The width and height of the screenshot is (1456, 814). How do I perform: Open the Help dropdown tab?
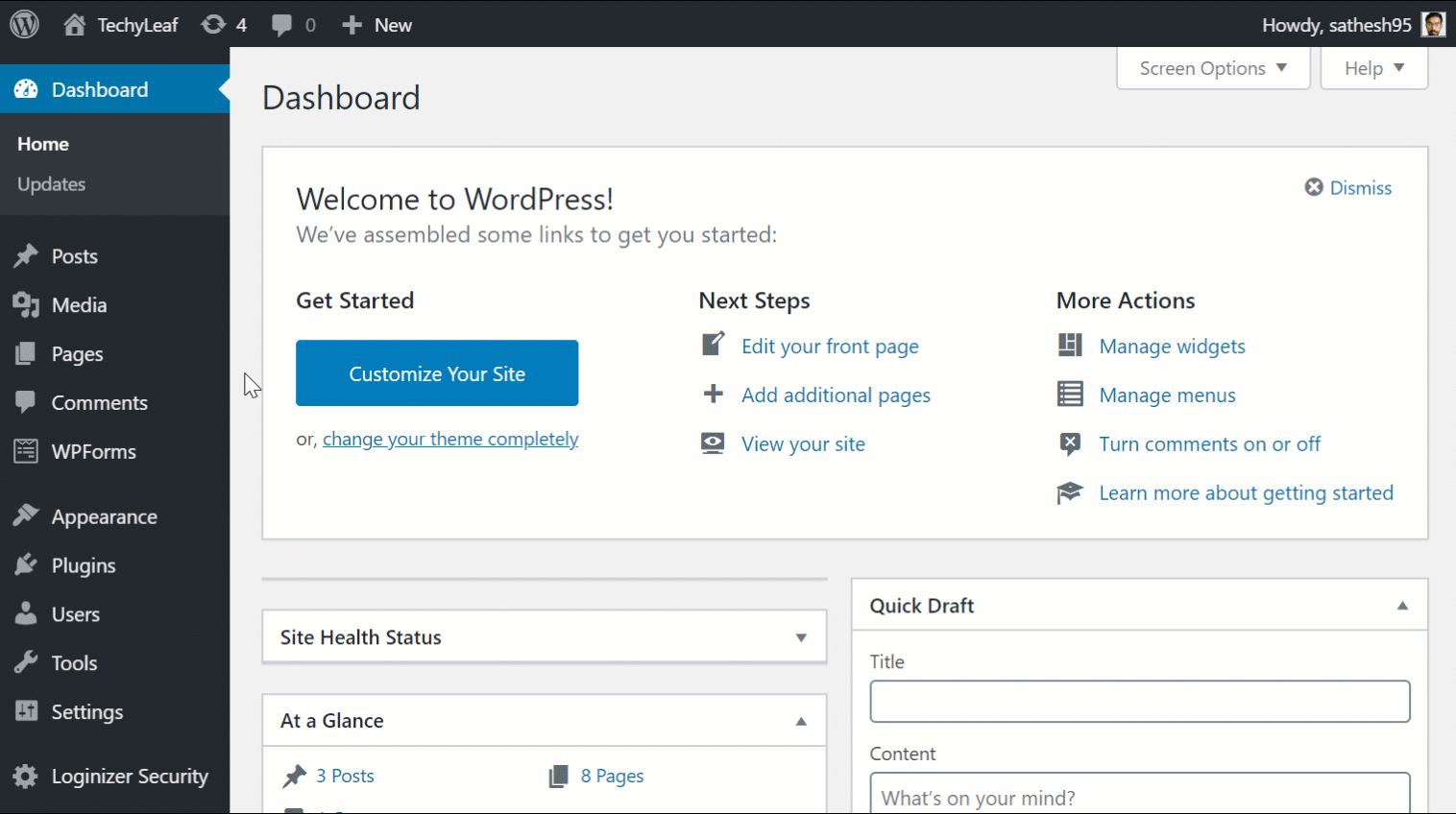point(1374,68)
